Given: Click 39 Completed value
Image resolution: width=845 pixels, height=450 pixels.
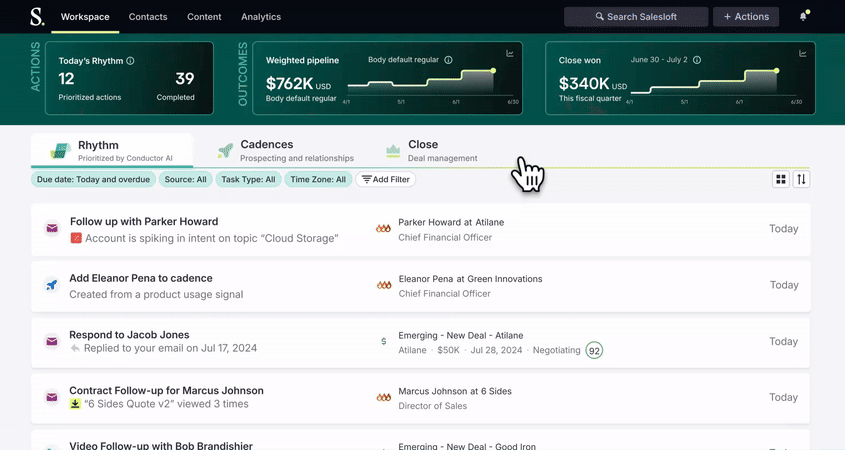Looking at the screenshot, I should coord(184,79).
